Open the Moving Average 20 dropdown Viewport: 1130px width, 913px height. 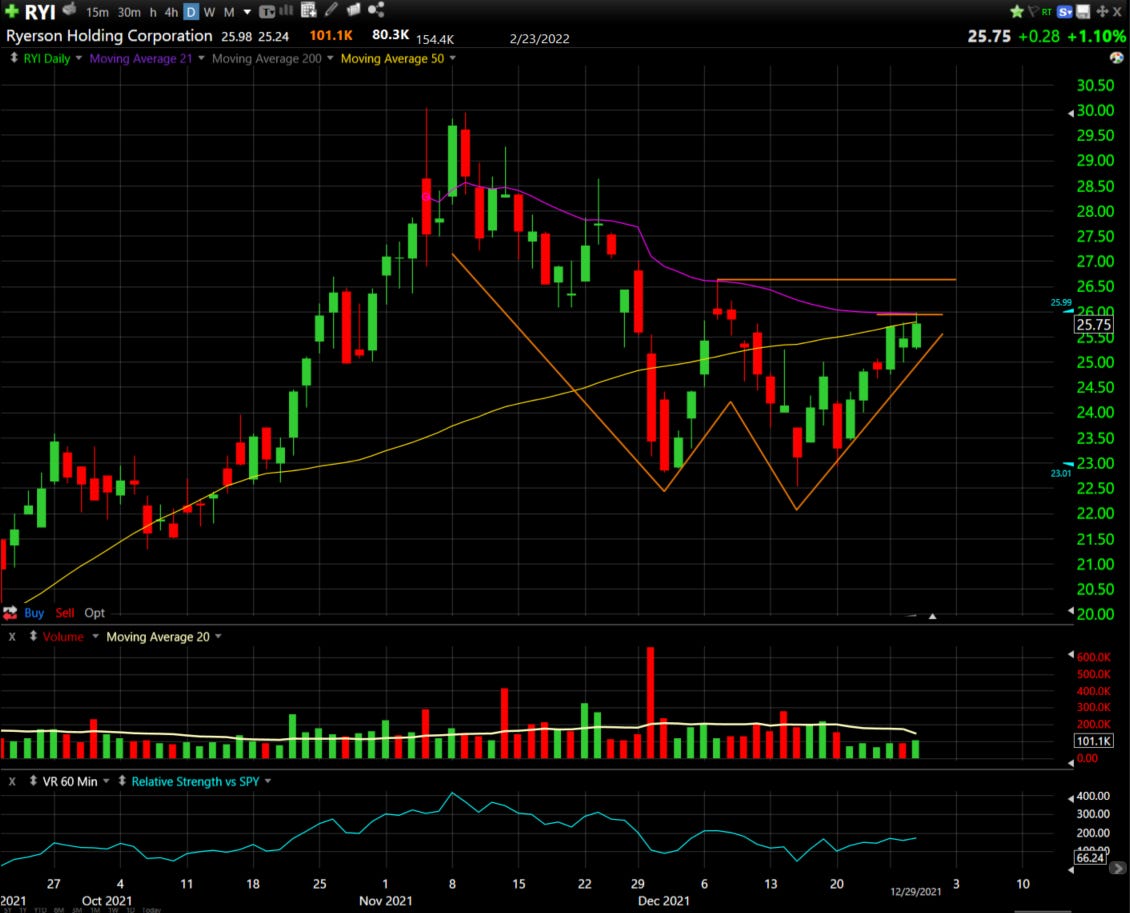click(x=218, y=637)
